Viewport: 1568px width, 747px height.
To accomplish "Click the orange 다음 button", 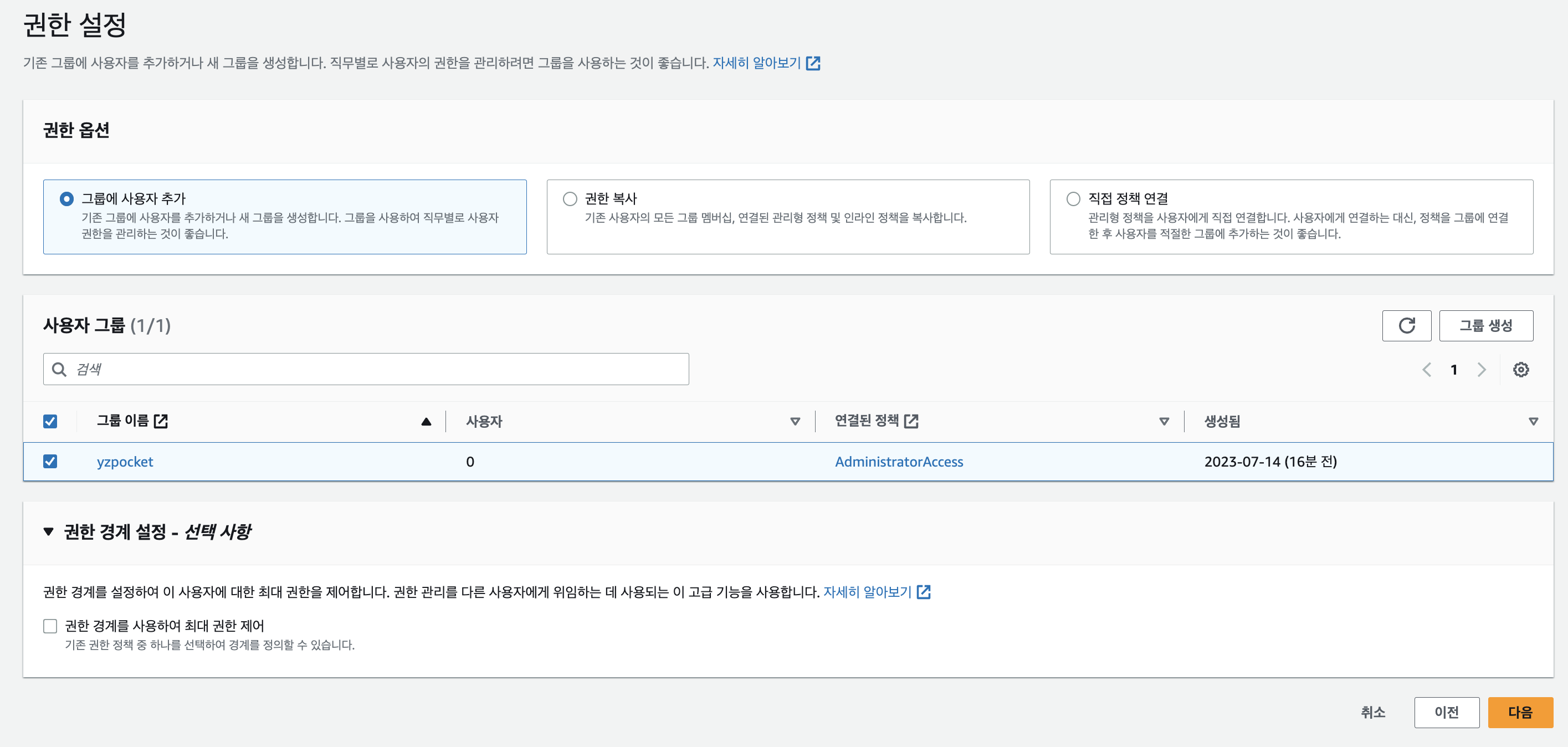I will 1520,712.
